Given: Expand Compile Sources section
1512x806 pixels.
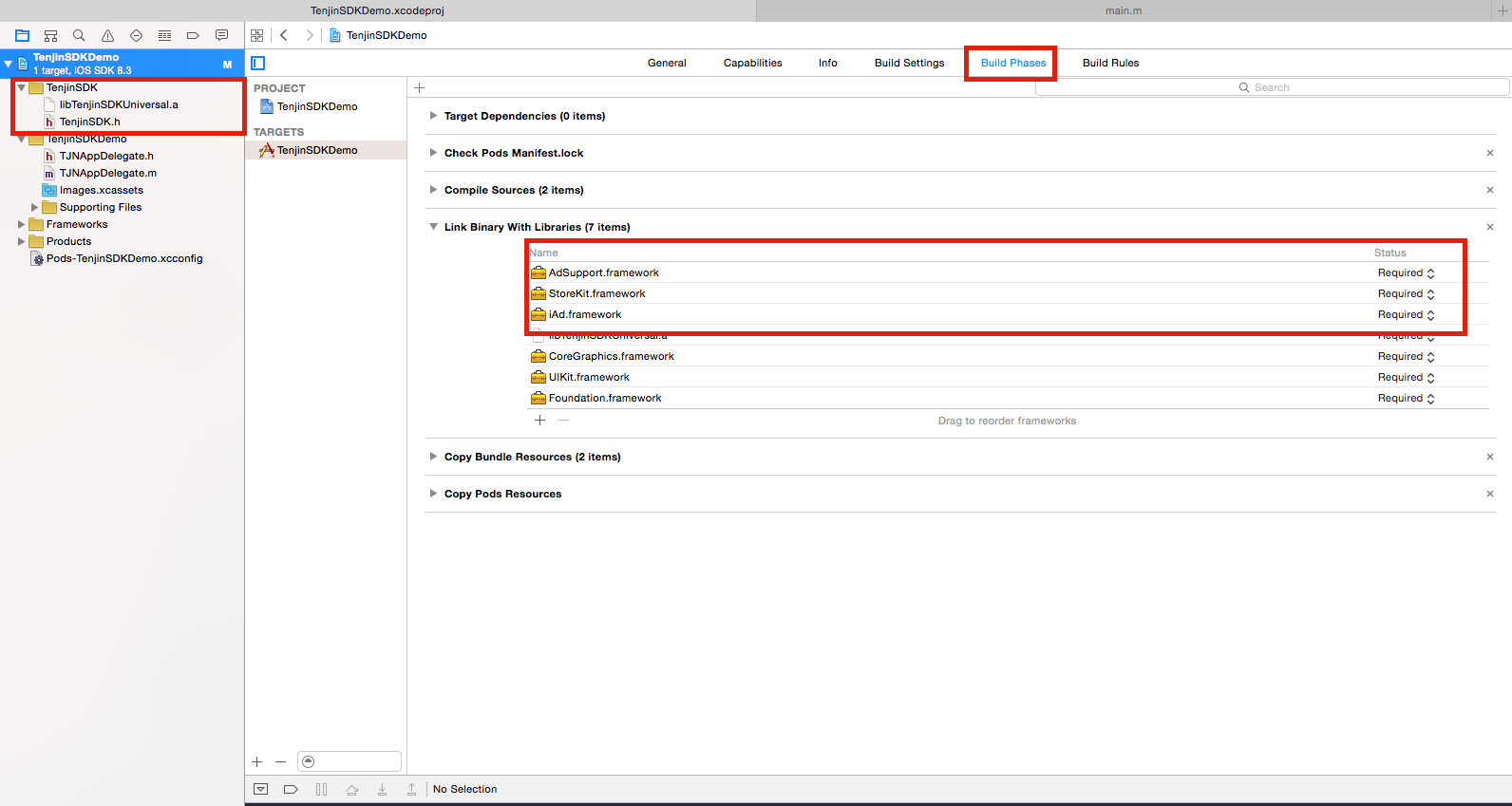Looking at the screenshot, I should click(433, 190).
